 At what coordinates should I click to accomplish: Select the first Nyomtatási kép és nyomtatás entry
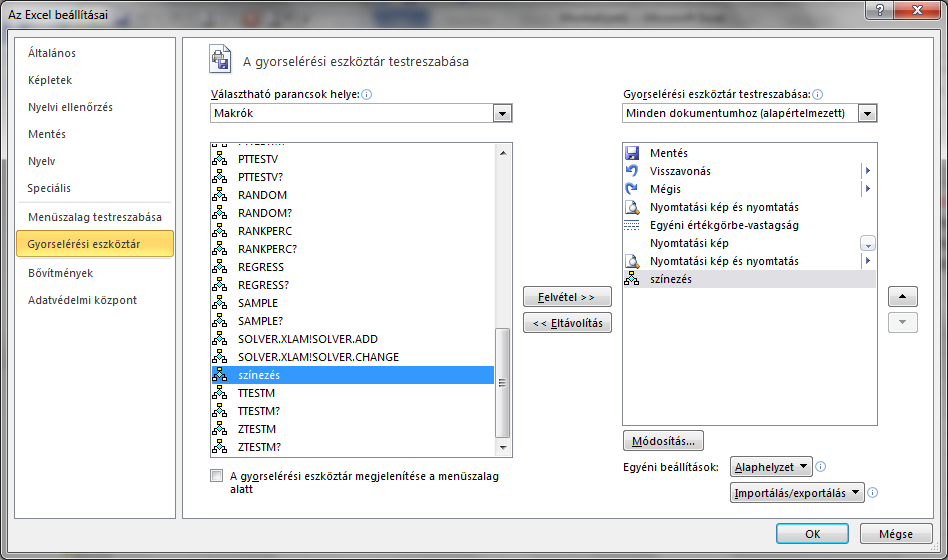click(749, 207)
